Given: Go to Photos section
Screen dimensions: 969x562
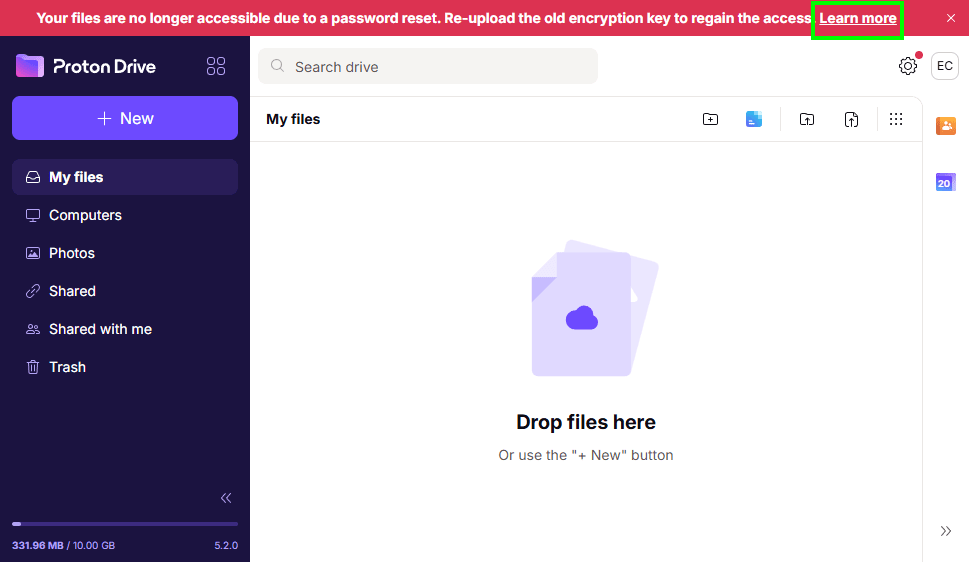Looking at the screenshot, I should [125, 253].
